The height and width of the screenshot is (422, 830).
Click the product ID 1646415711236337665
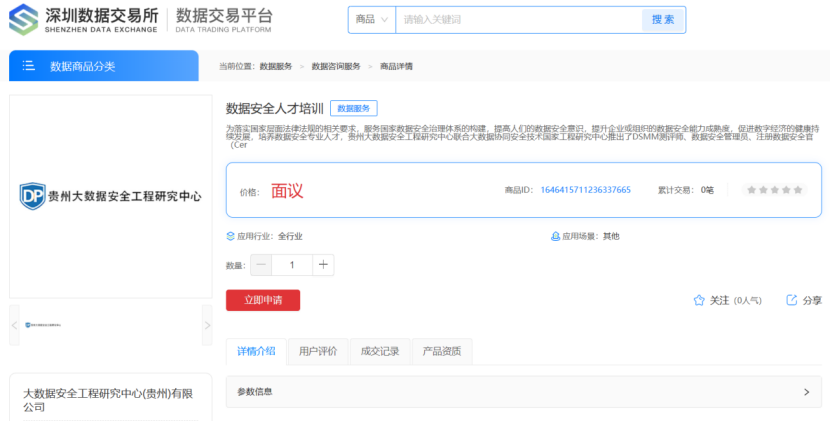click(x=585, y=190)
